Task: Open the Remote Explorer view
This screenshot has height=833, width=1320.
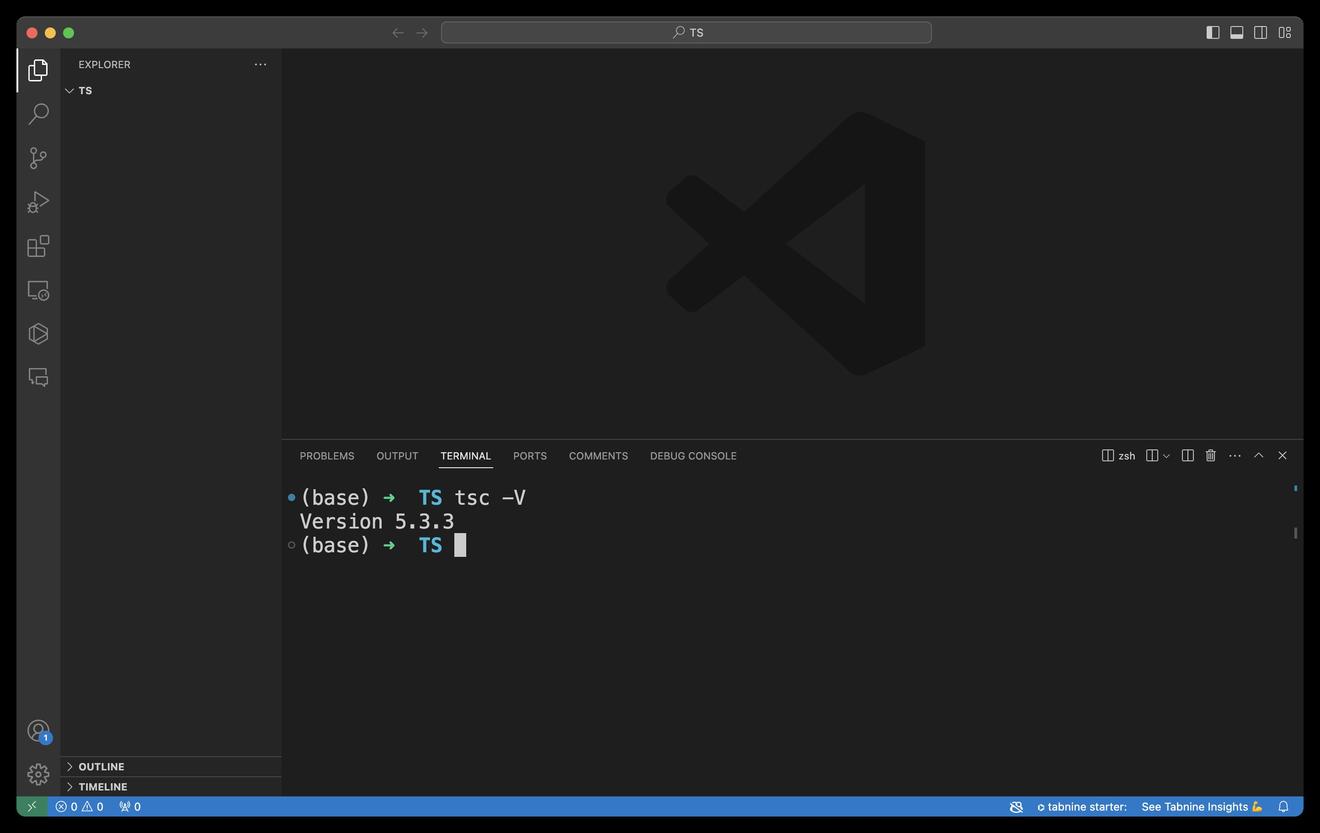Action: pyautogui.click(x=38, y=290)
